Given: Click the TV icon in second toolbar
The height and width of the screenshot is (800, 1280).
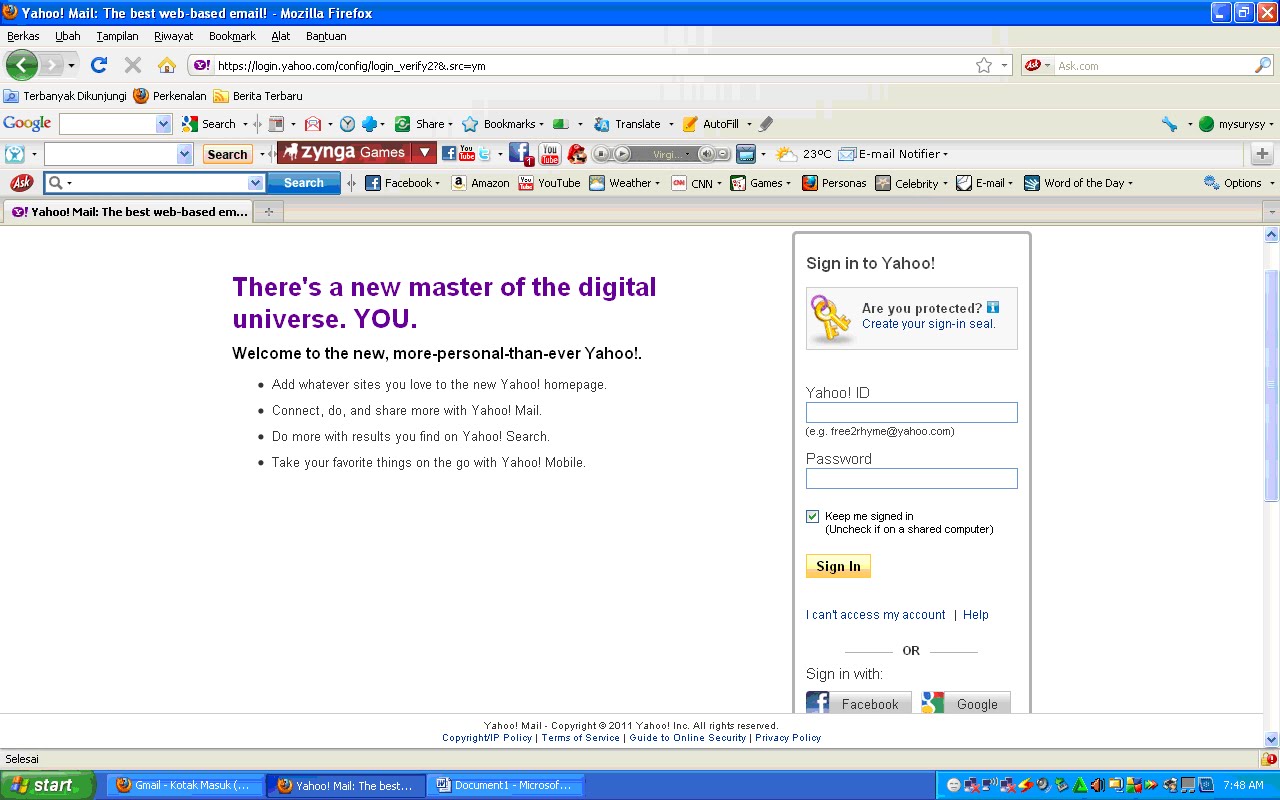Looking at the screenshot, I should point(745,153).
